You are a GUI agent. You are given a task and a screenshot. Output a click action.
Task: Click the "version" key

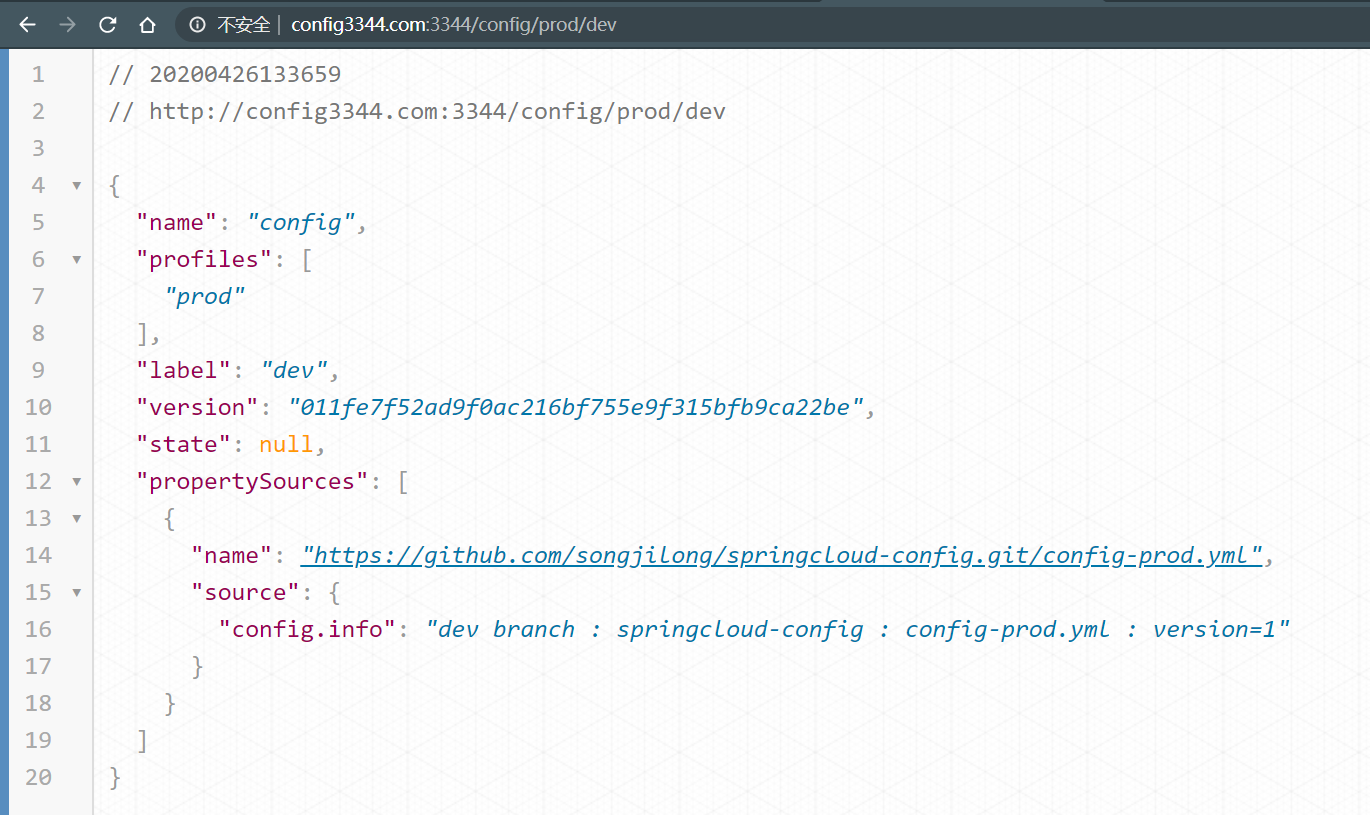pyautogui.click(x=198, y=407)
